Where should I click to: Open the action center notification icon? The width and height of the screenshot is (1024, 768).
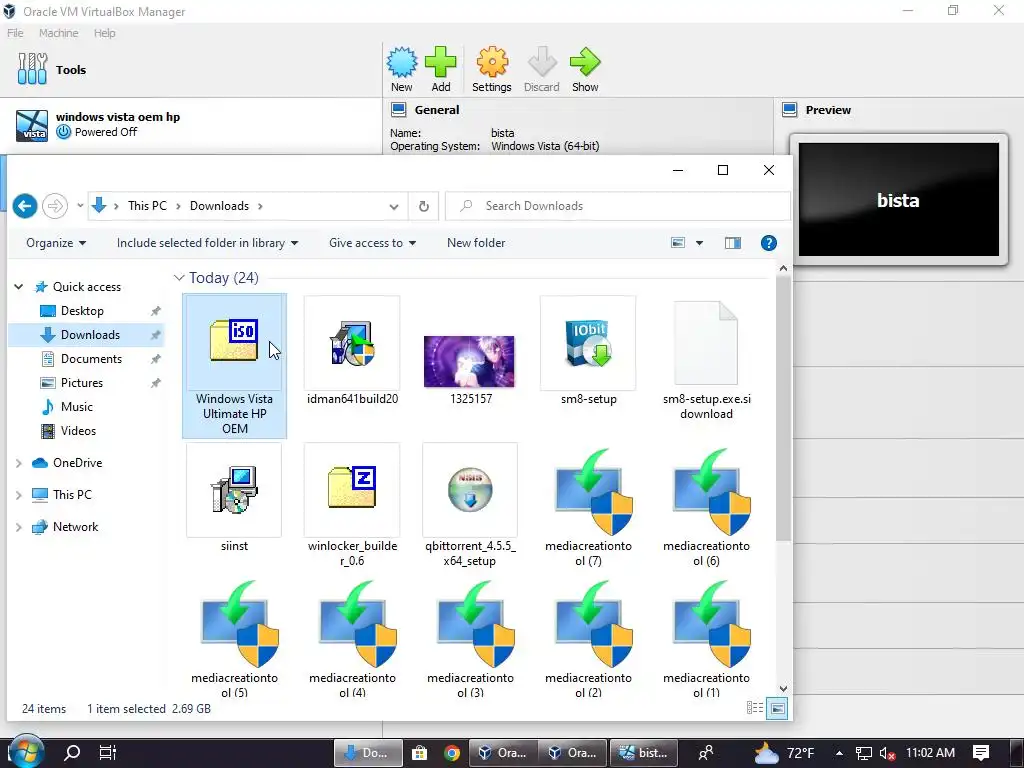[x=981, y=752]
